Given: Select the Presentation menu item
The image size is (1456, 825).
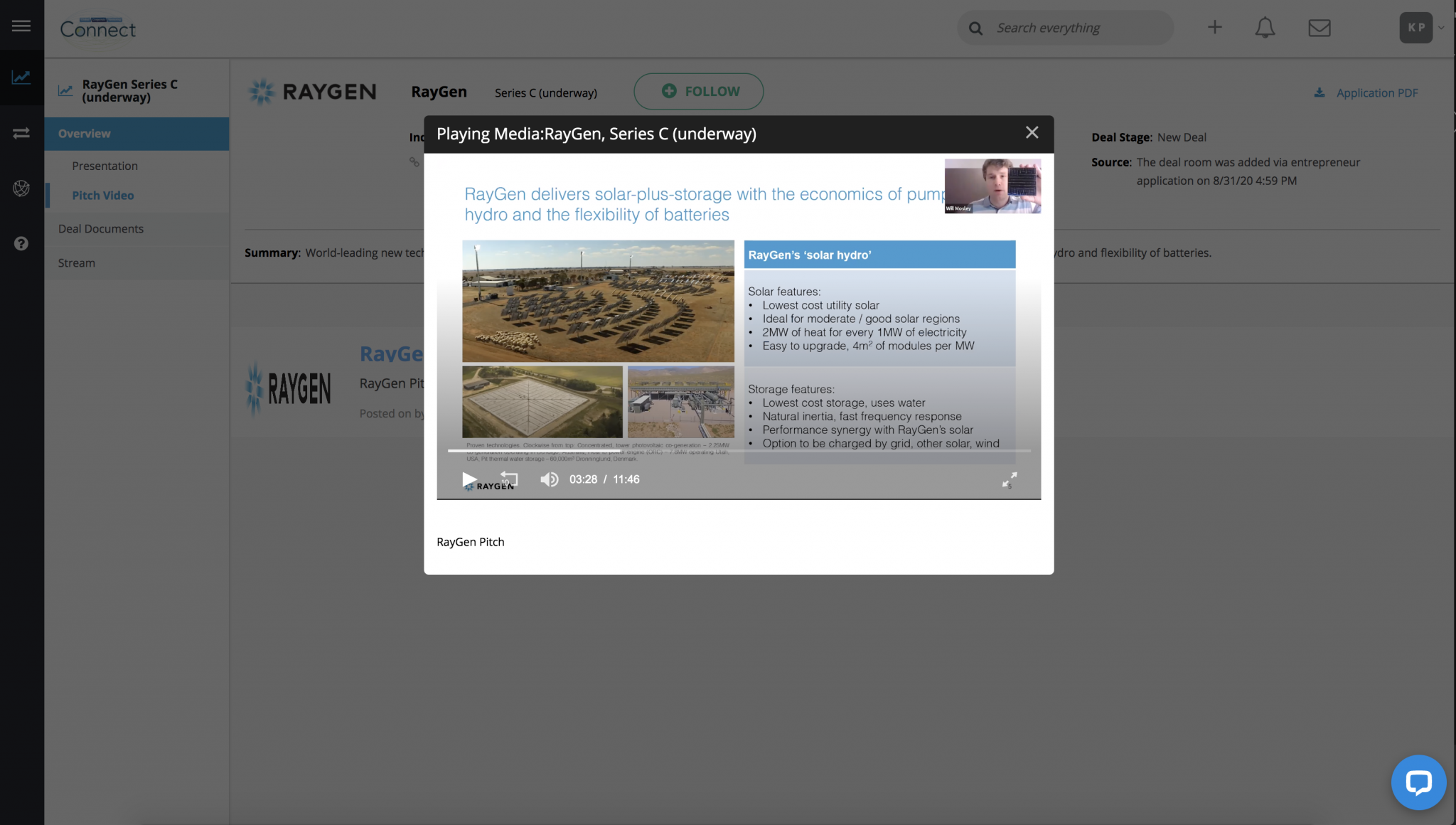Looking at the screenshot, I should pyautogui.click(x=105, y=166).
